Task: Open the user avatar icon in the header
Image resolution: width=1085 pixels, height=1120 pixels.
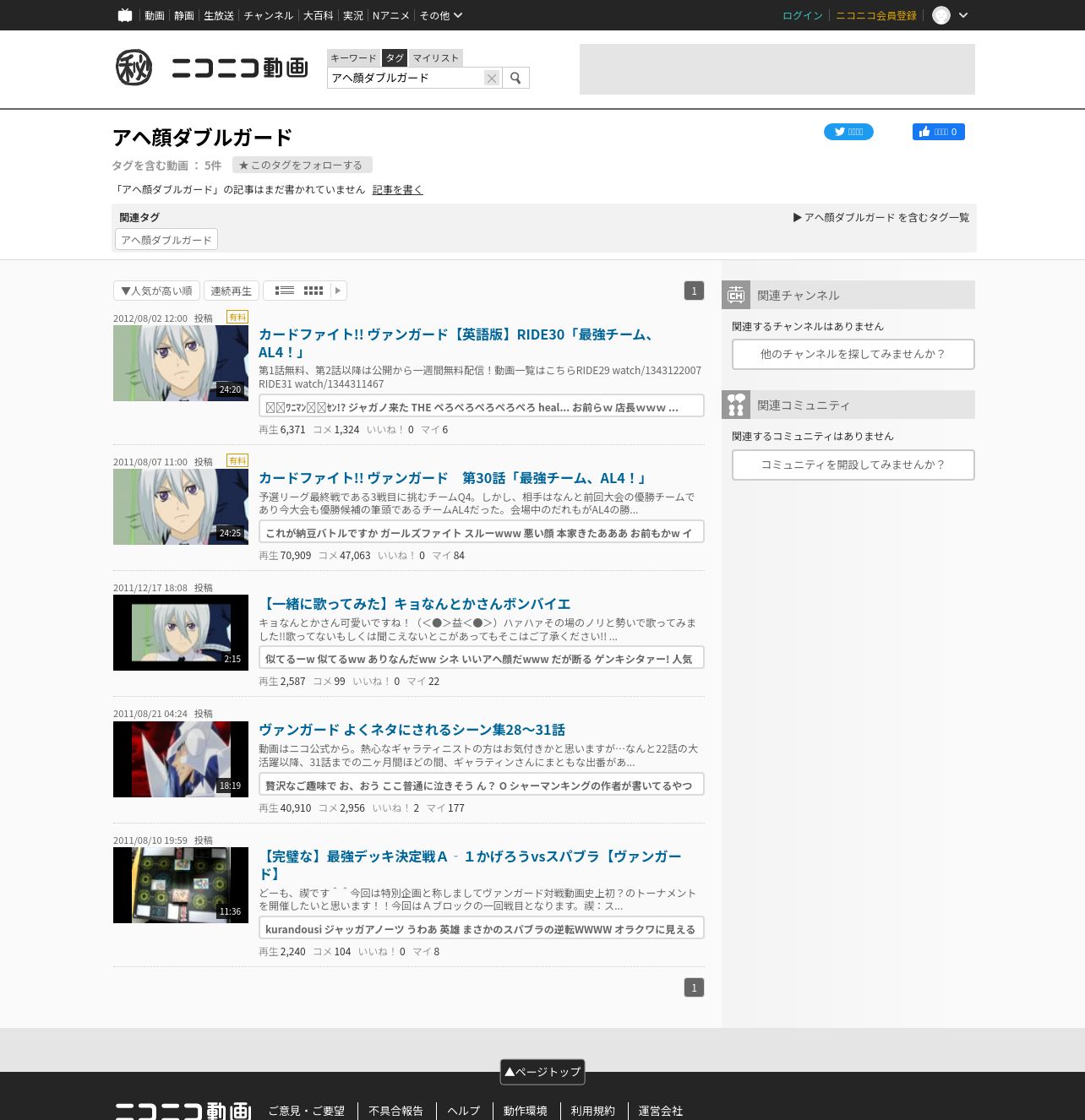Action: [x=941, y=15]
